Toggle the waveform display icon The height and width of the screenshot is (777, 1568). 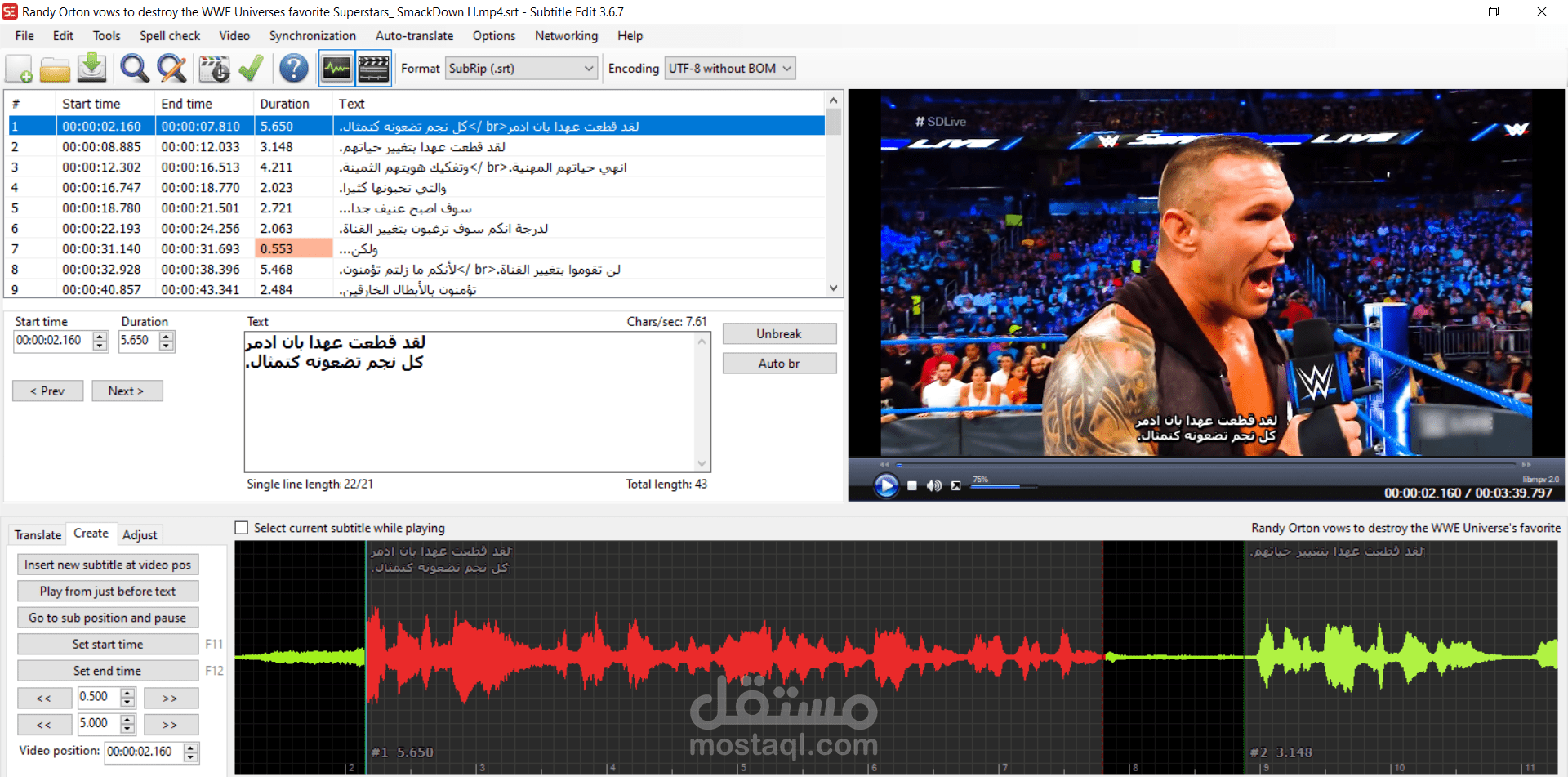pyautogui.click(x=336, y=69)
